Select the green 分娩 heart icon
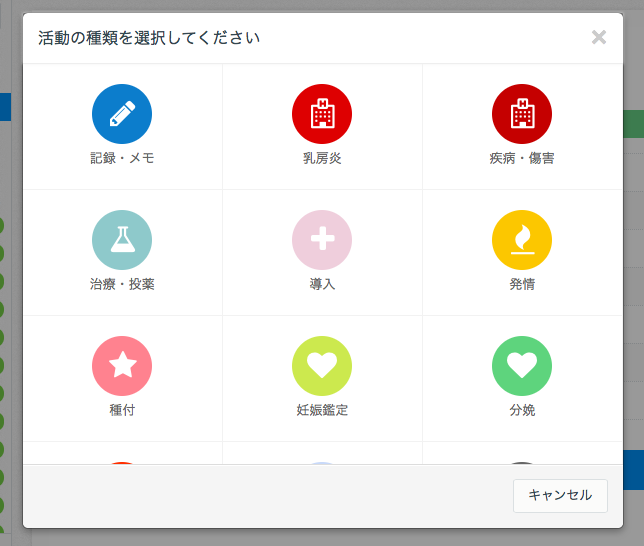The width and height of the screenshot is (644, 546). pyautogui.click(x=522, y=366)
